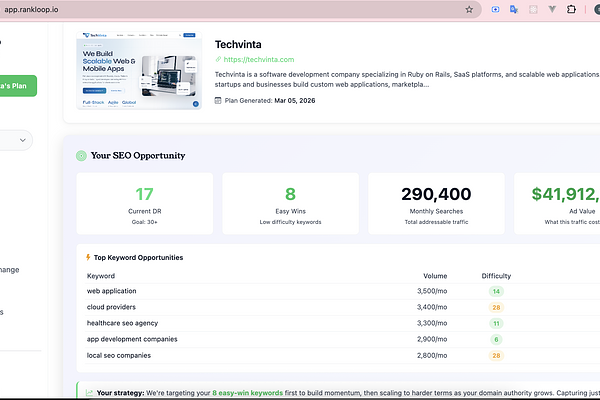Open the Google Translate extension icon

514,9
